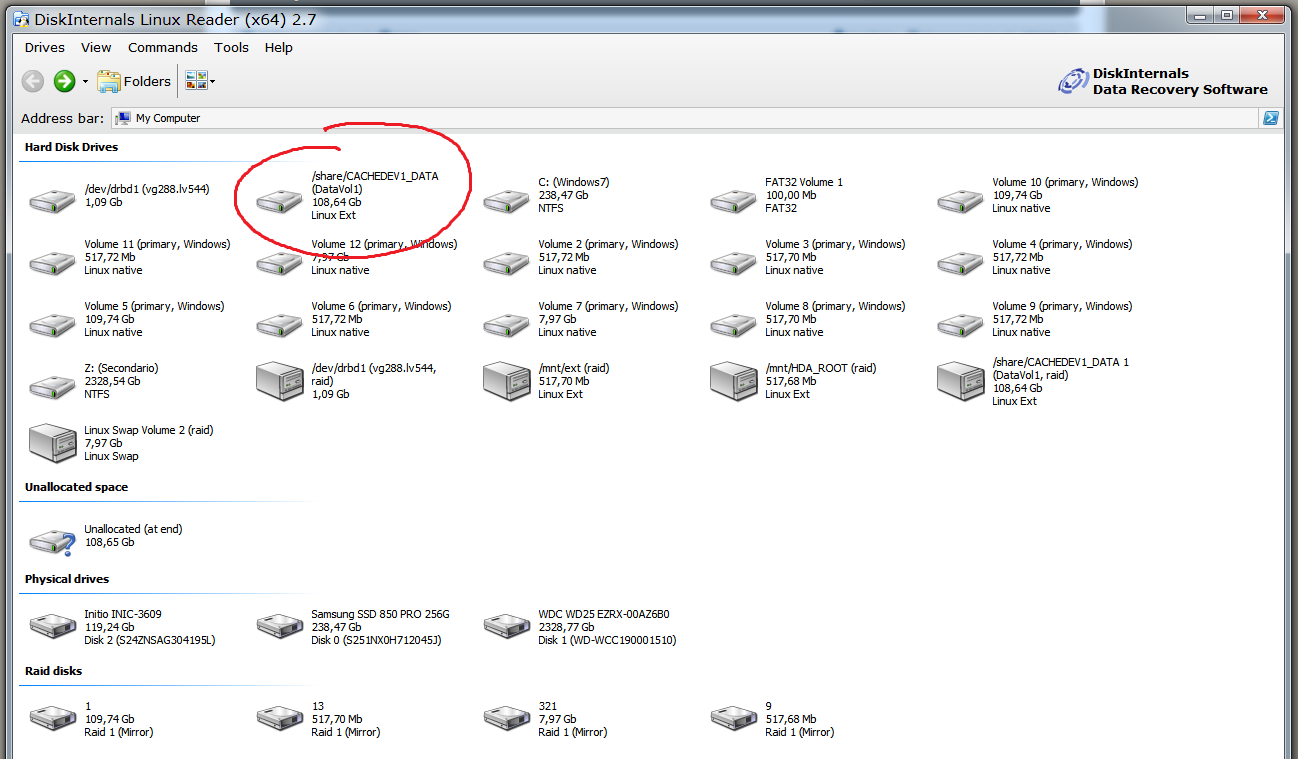Open the Tools menu
Viewport: 1298px width, 759px height.
click(x=231, y=47)
